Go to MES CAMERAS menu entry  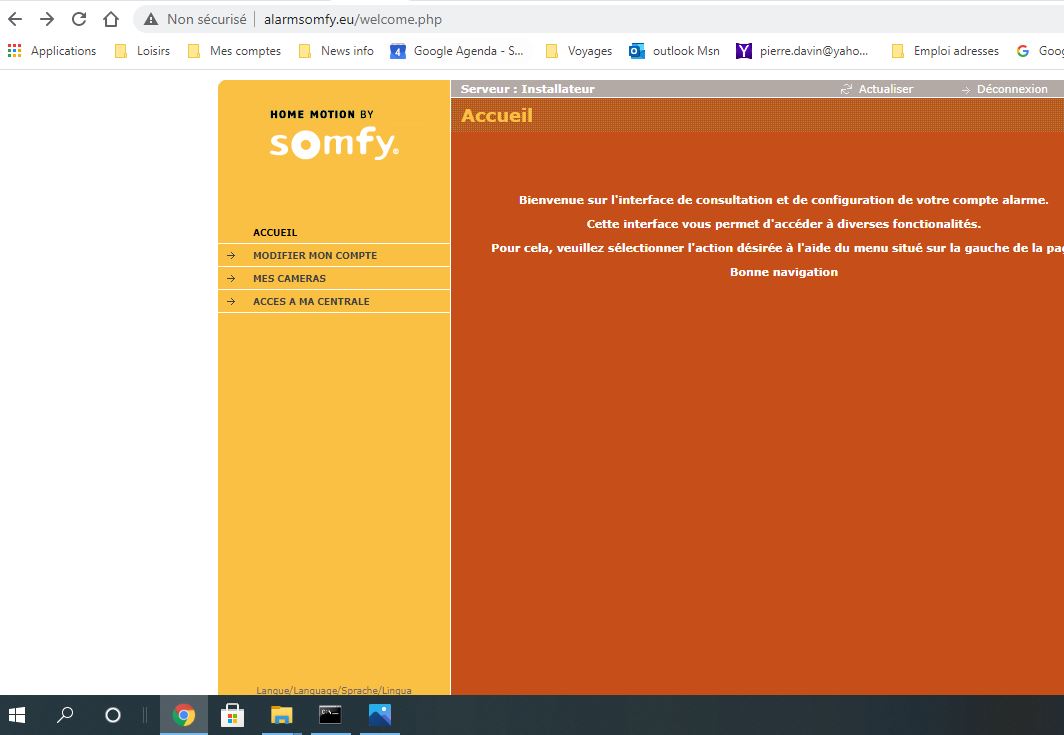(x=289, y=279)
